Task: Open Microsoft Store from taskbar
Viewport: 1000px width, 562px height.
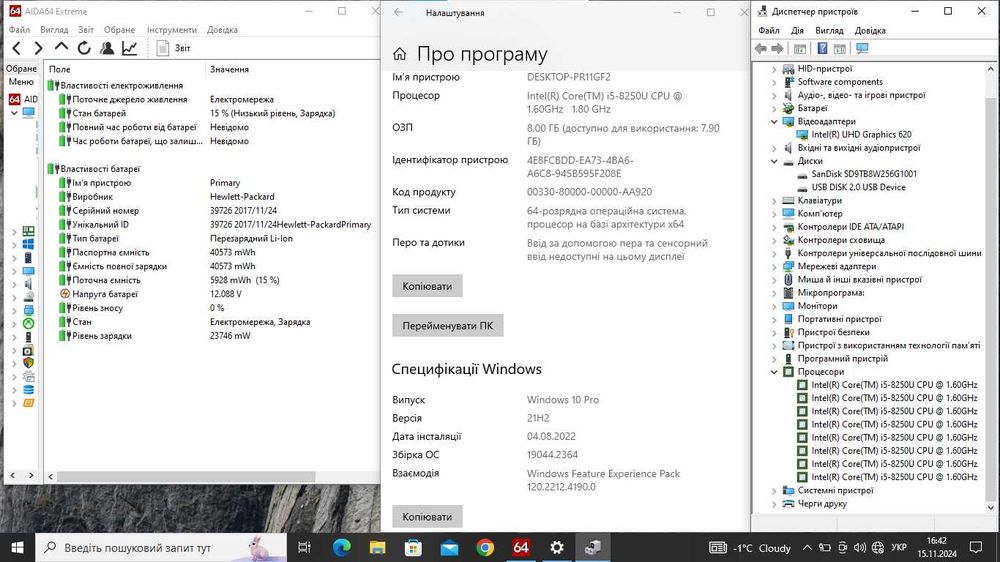Action: coord(413,547)
